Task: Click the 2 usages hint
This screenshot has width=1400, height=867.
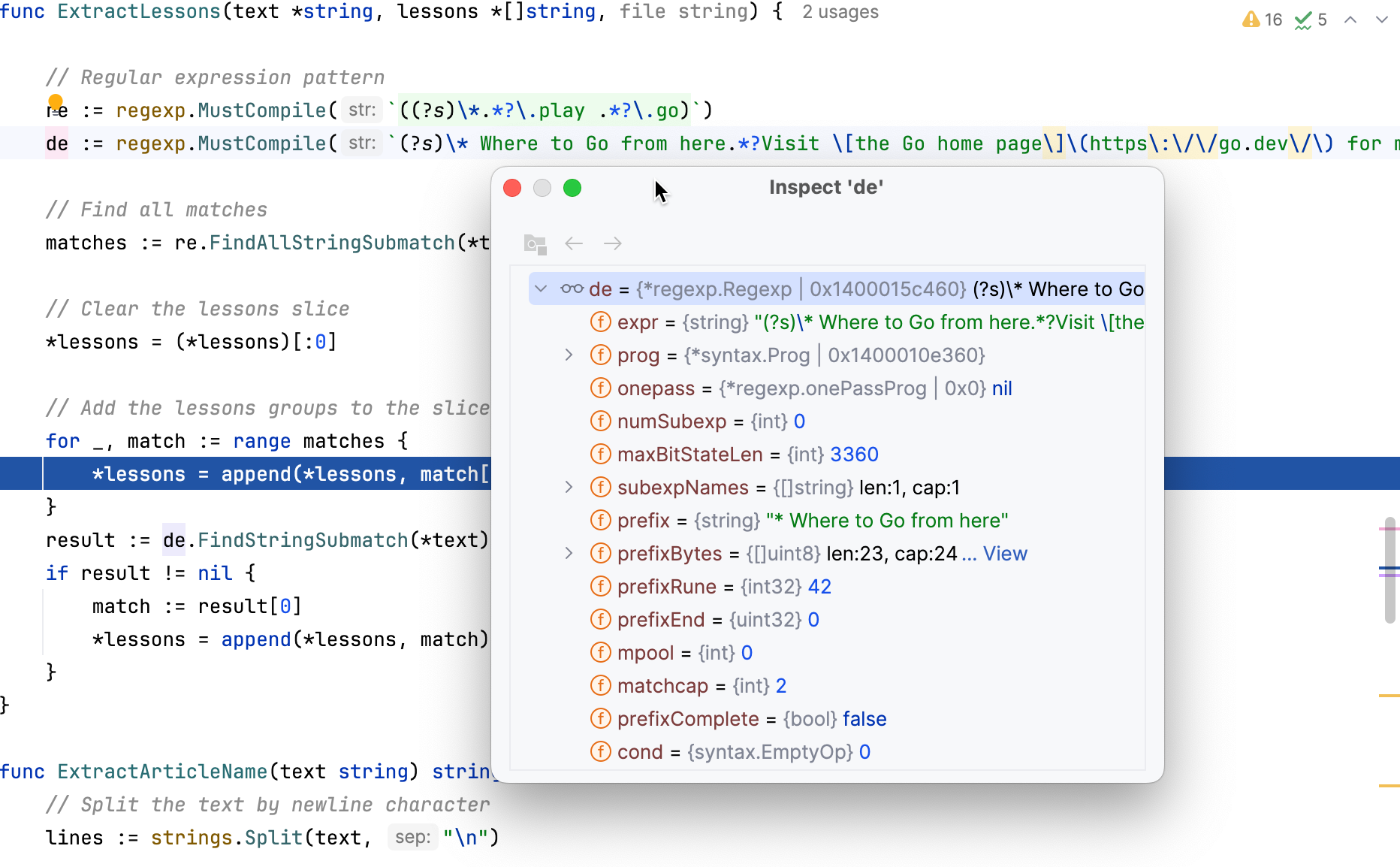Action: click(840, 12)
